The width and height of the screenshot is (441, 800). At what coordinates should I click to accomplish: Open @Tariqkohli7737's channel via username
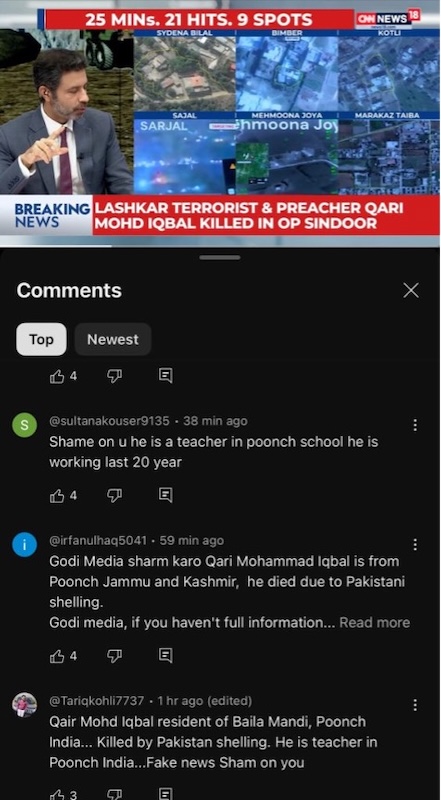96,701
